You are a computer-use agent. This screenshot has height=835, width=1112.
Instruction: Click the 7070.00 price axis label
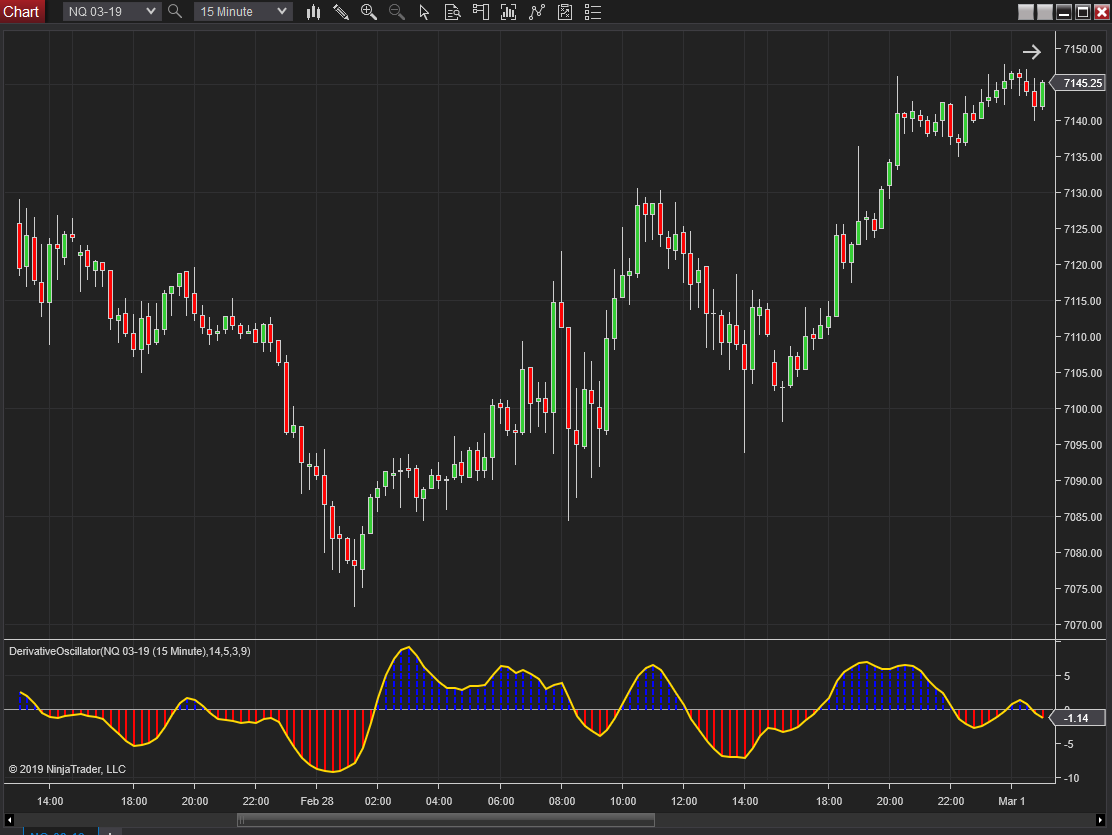1083,625
